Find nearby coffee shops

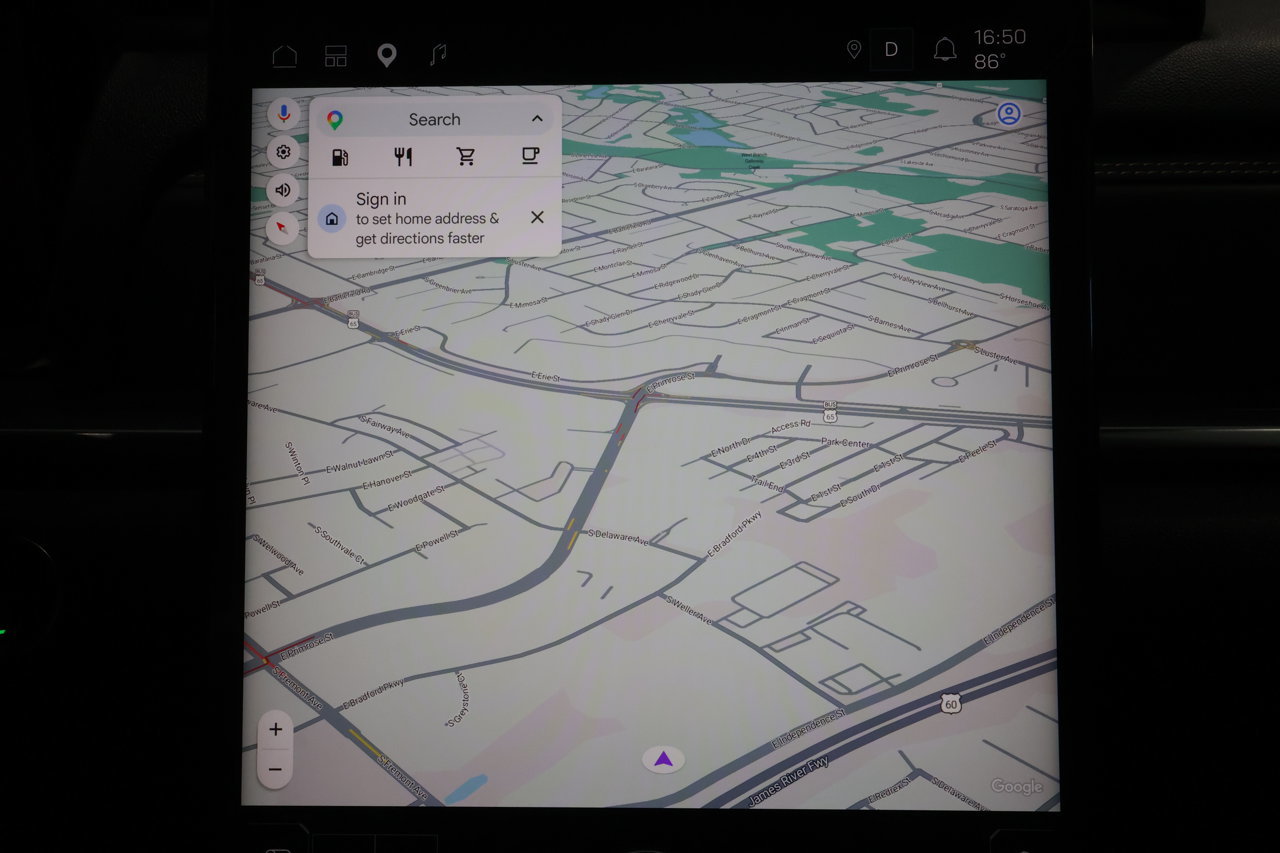tap(530, 156)
